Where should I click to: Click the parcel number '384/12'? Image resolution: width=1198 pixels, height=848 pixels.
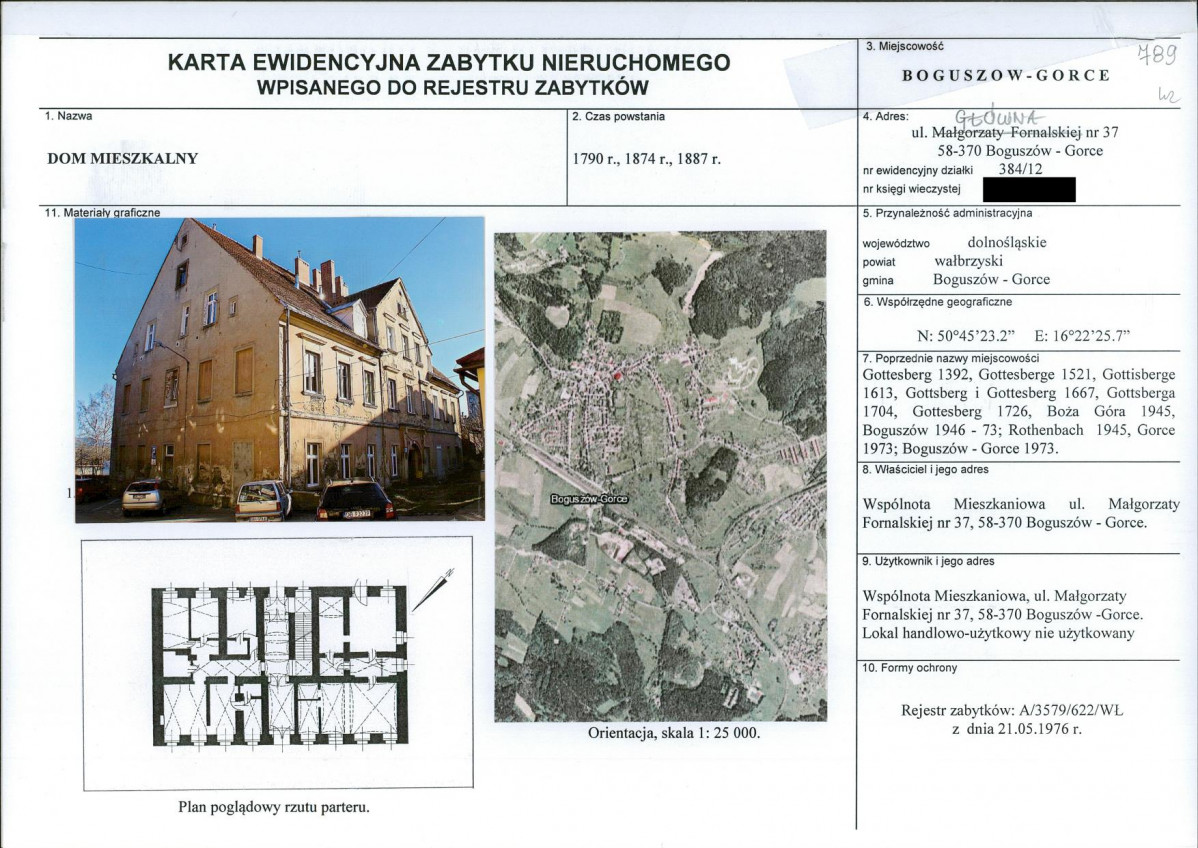[x=1020, y=170]
